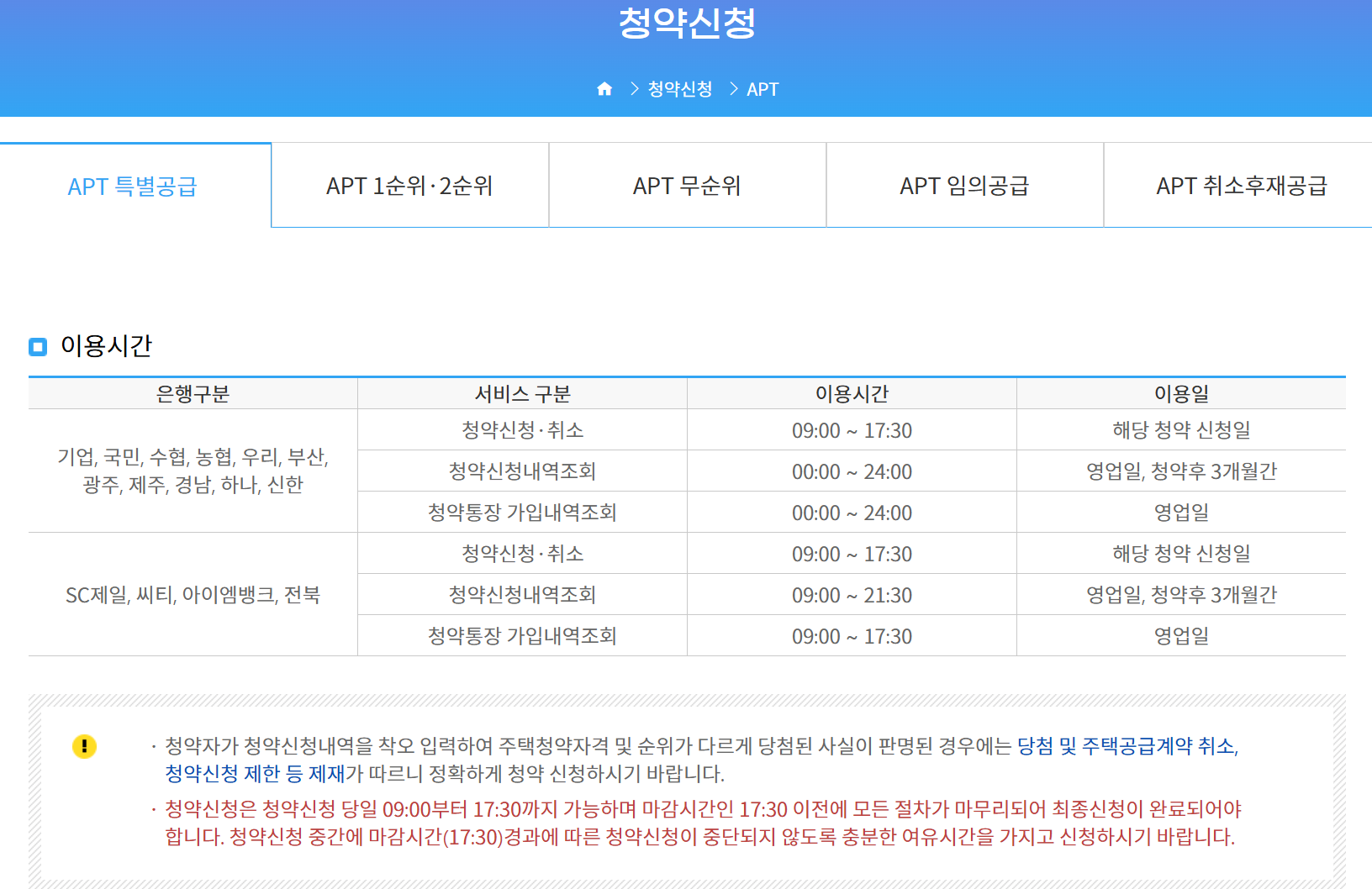Click the blue square bullet beside 이용시간

click(x=37, y=346)
